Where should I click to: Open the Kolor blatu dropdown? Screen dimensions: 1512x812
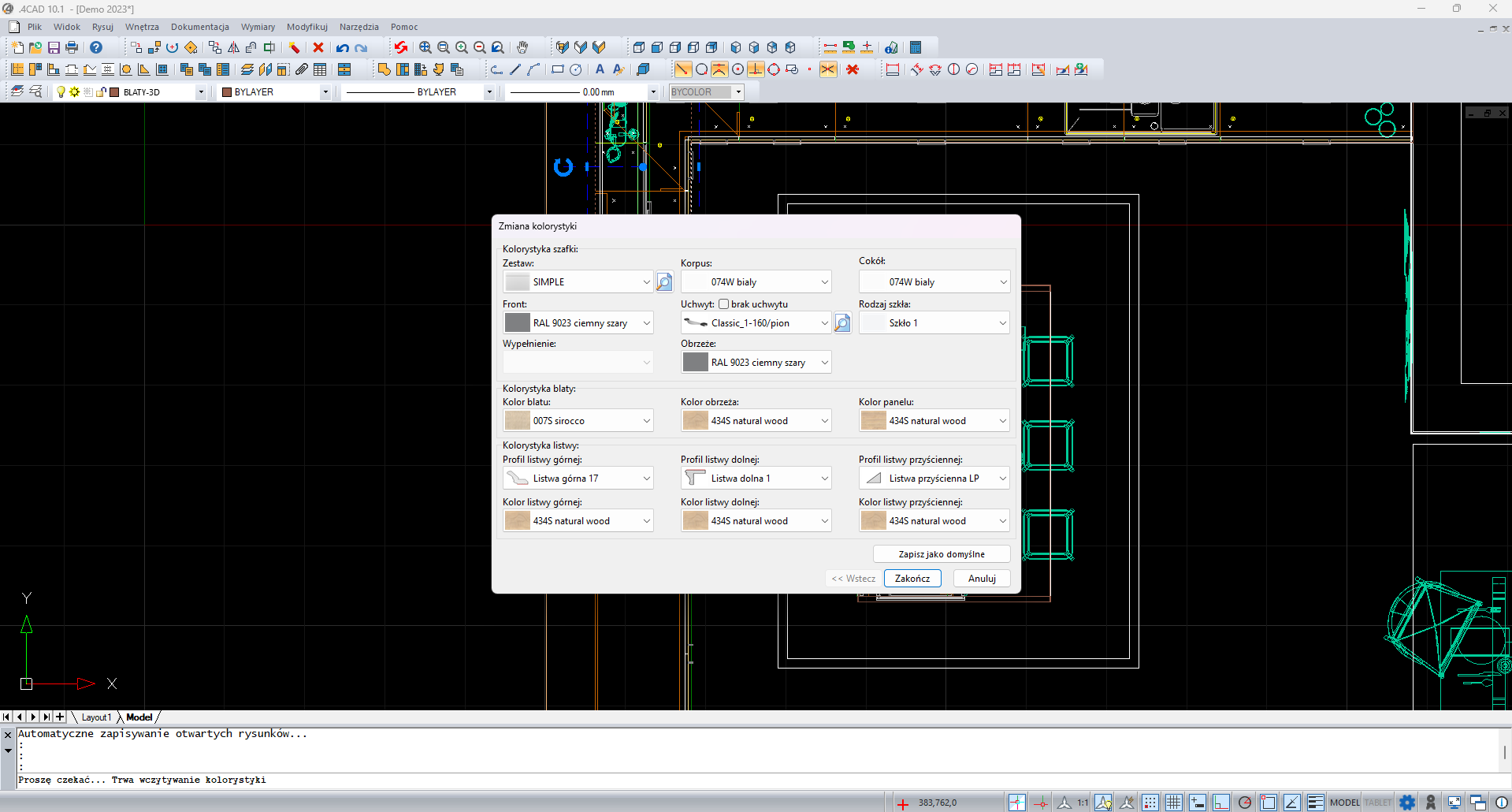point(646,421)
